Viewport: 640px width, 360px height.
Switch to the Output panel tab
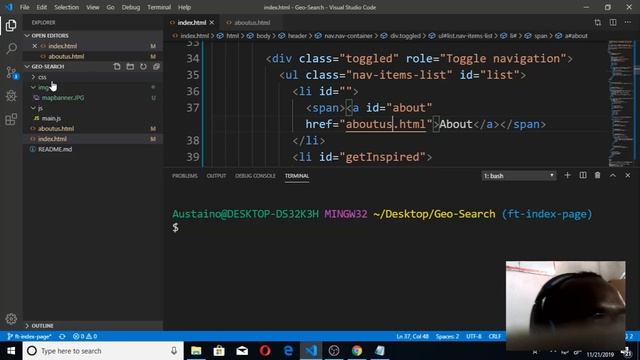click(x=216, y=176)
